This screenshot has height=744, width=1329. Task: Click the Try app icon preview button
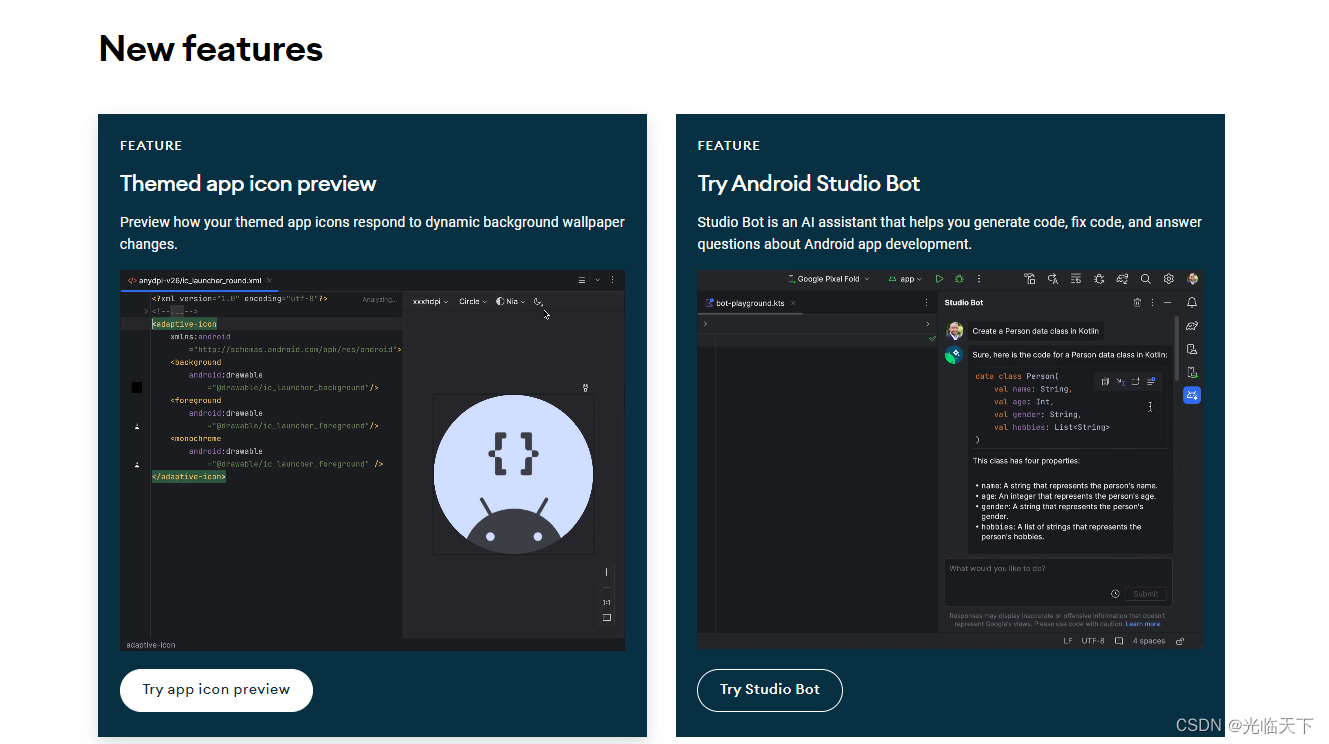pyautogui.click(x=216, y=690)
